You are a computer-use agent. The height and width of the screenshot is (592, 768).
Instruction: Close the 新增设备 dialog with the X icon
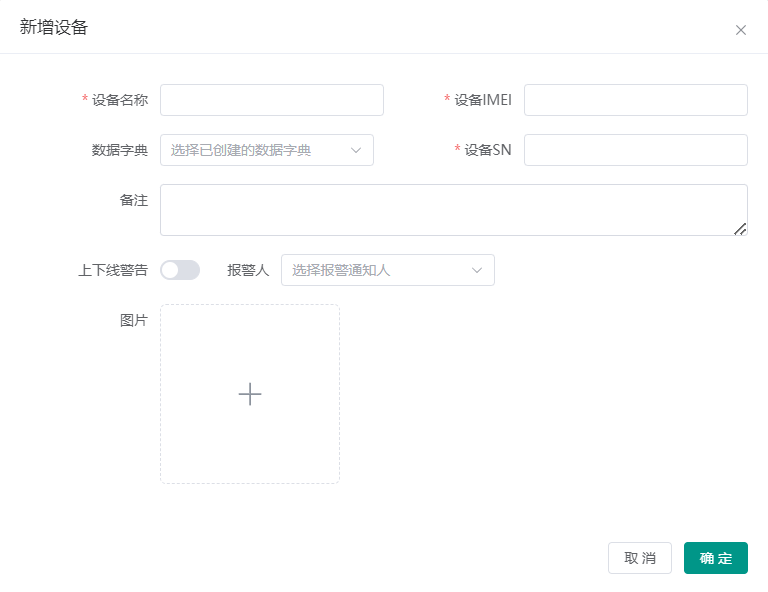coord(741,30)
